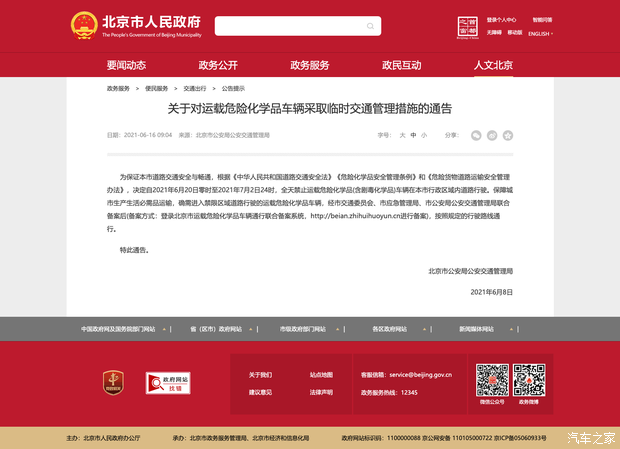Open the 要闻动态 navigation tab

click(x=126, y=65)
